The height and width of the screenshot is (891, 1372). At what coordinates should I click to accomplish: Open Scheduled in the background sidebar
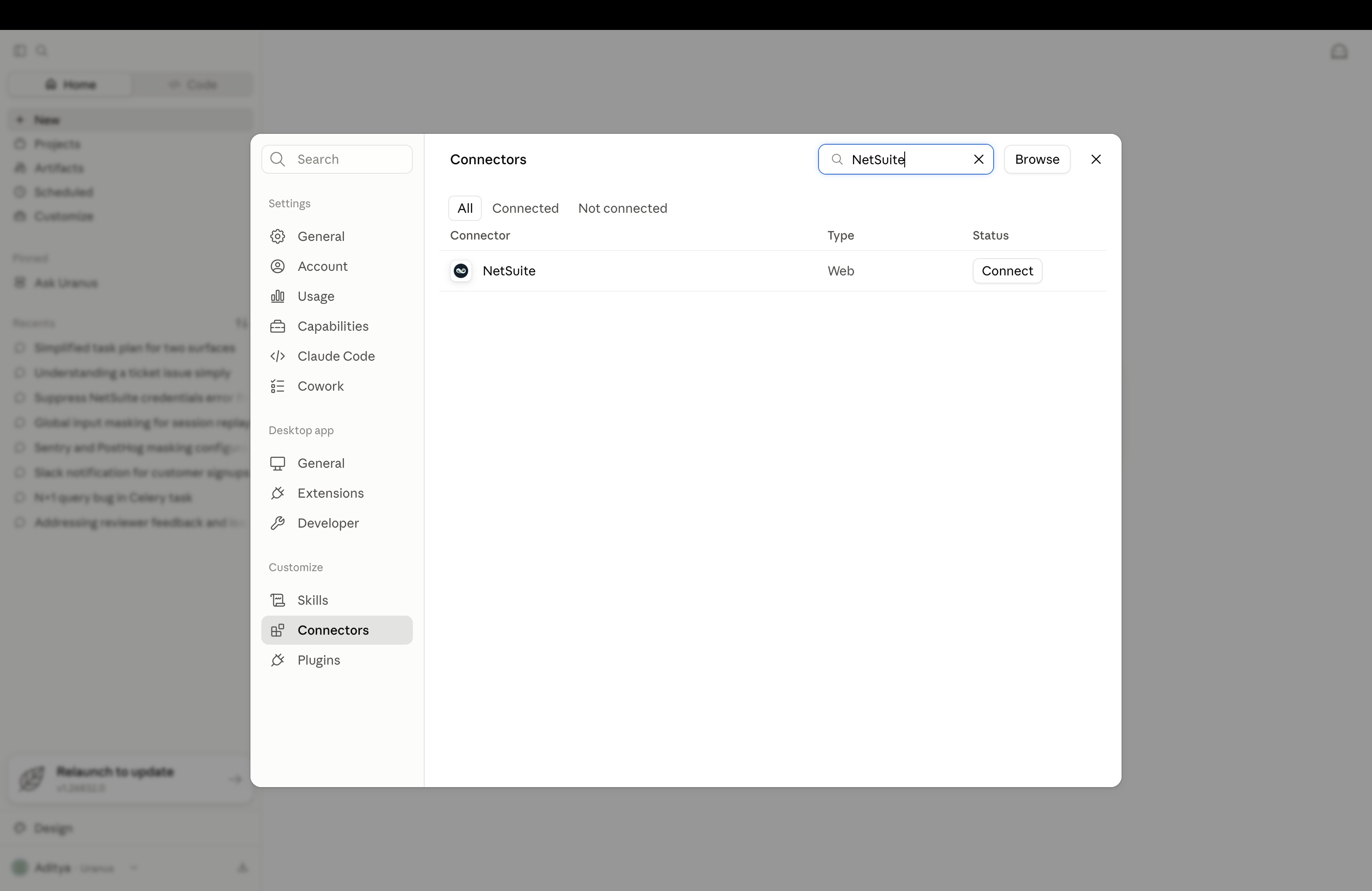[x=130, y=192]
